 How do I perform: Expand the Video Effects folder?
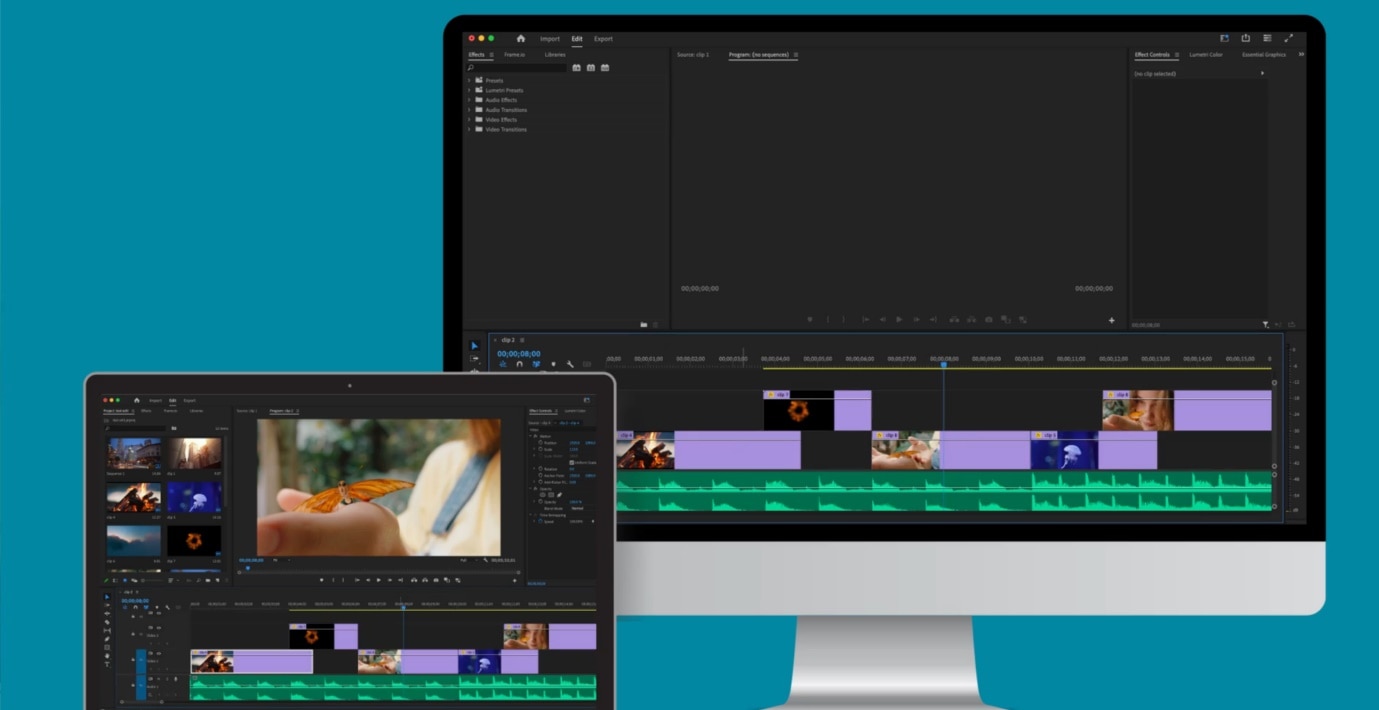(x=468, y=120)
